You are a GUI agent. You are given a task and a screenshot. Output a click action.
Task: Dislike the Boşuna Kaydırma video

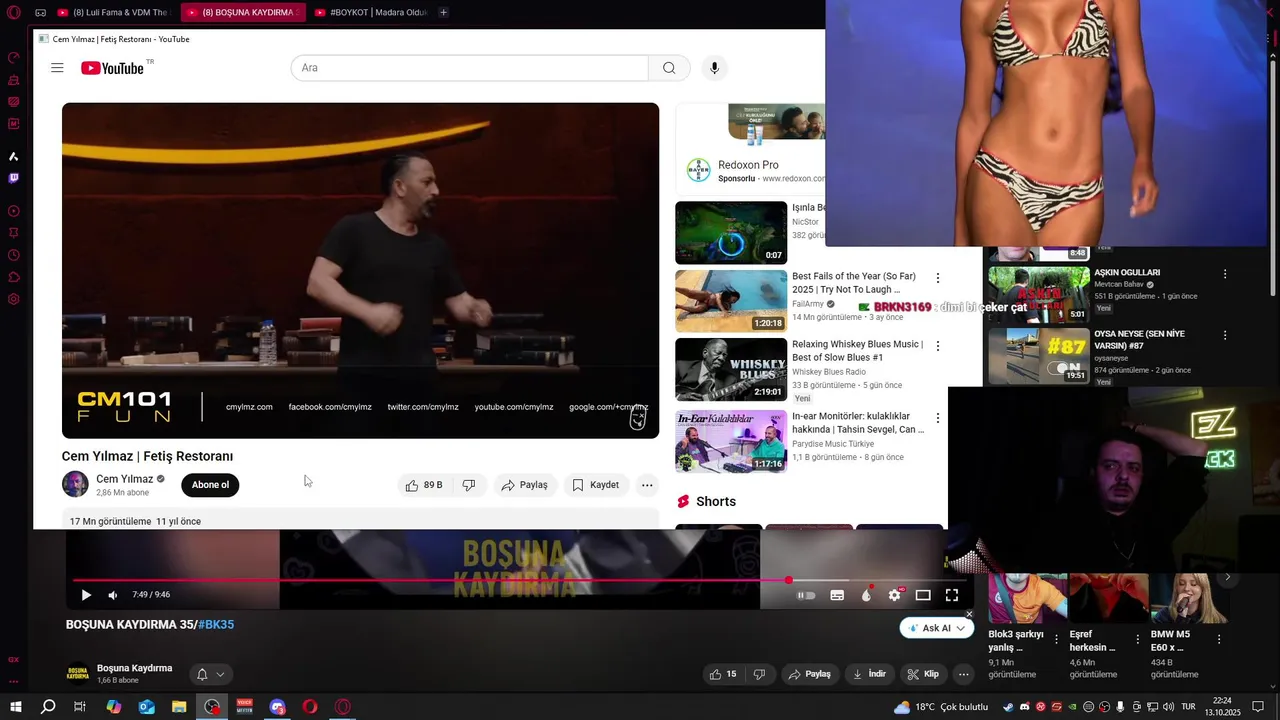759,674
